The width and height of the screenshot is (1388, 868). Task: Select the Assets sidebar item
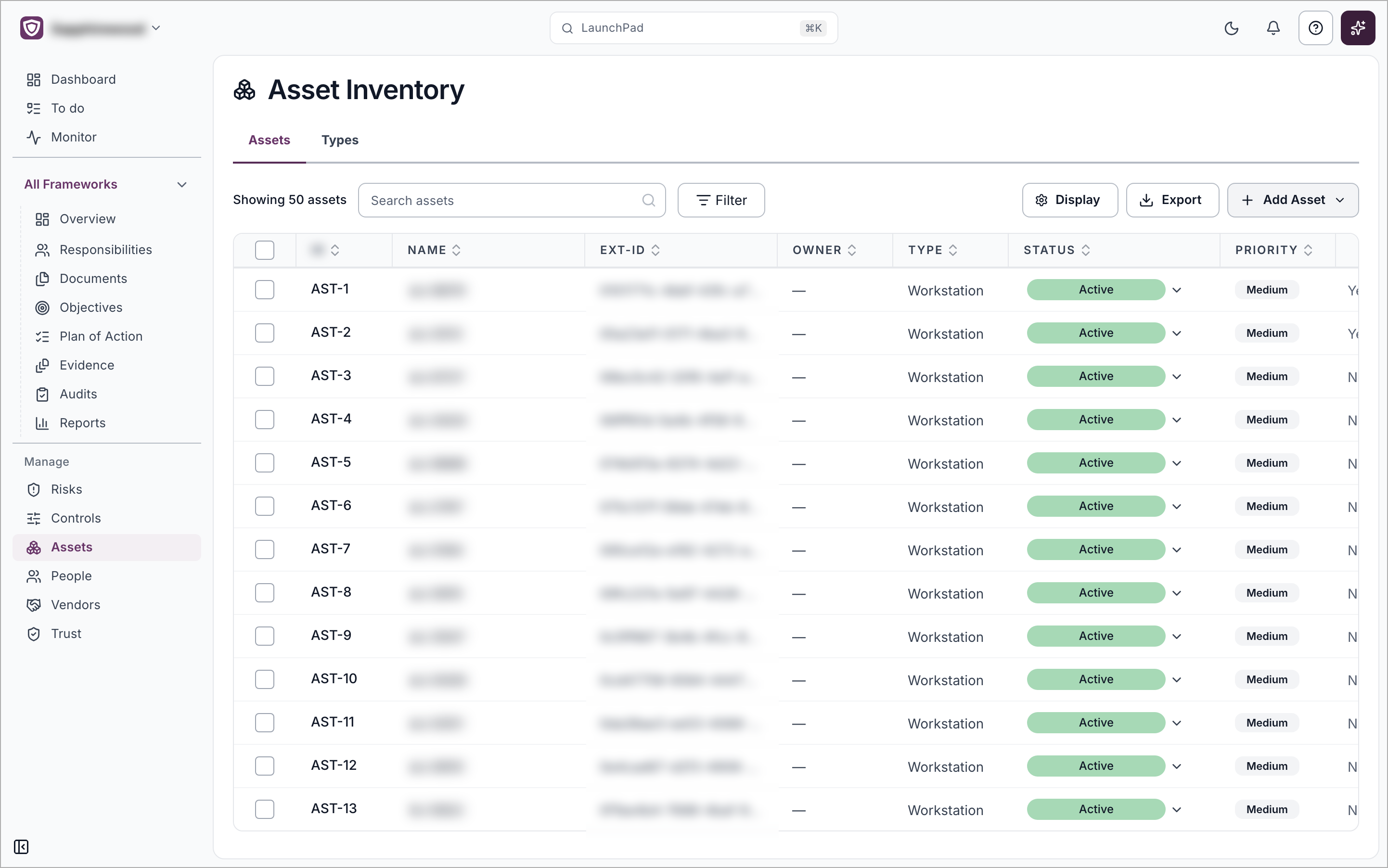tap(107, 547)
